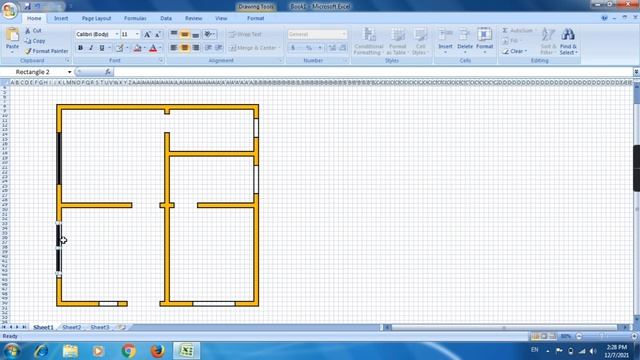
Task: Select Bottom Align icon
Action: 196,34
